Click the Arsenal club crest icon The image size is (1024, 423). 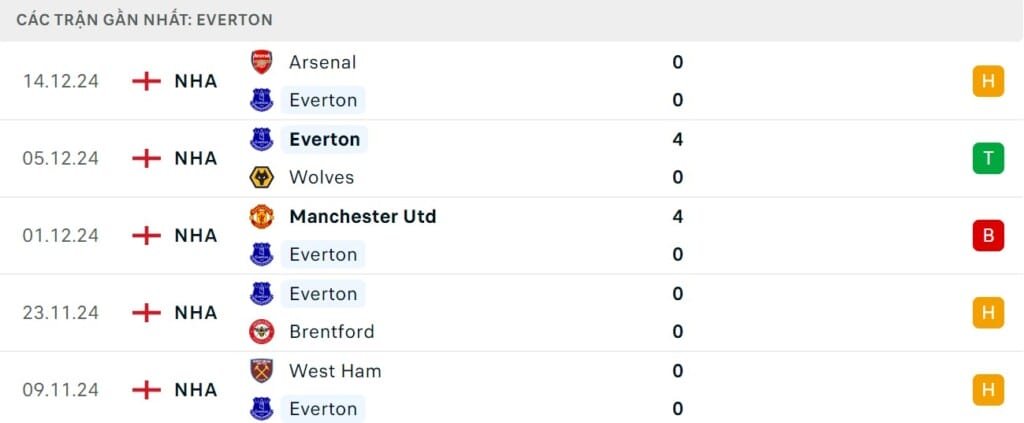coord(261,62)
